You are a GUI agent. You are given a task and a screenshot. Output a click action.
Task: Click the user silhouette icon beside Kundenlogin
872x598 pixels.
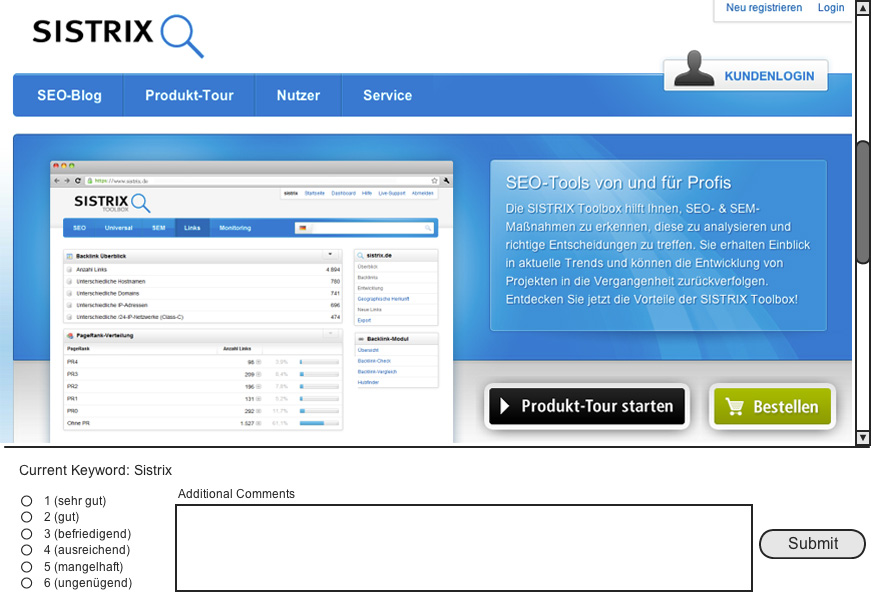click(x=693, y=70)
